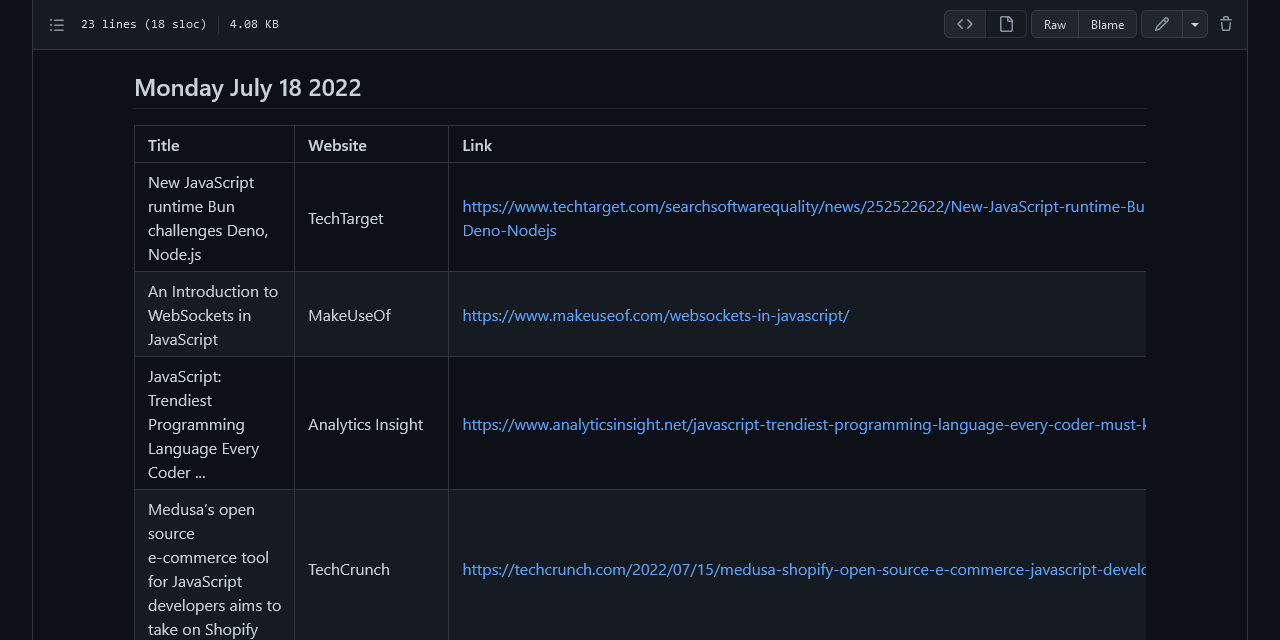Image resolution: width=1280 pixels, height=640 pixels.
Task: Open the TechCrunch Medusa article link
Action: pyautogui.click(x=800, y=569)
